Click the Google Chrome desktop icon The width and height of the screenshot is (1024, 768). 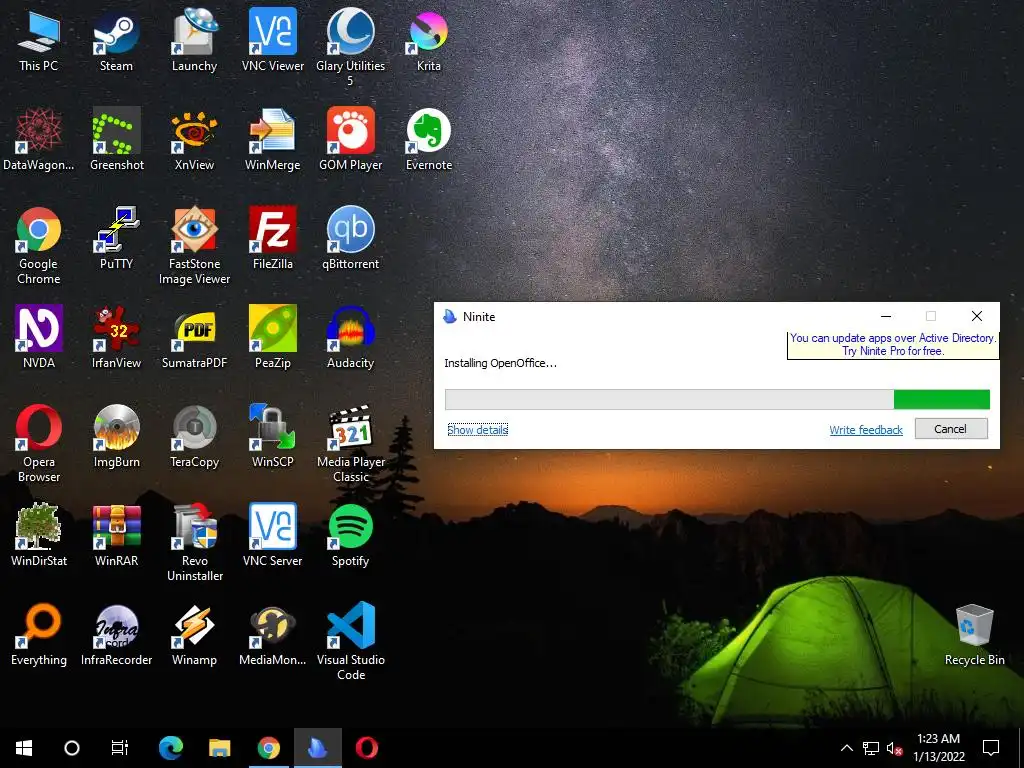pyautogui.click(x=39, y=245)
